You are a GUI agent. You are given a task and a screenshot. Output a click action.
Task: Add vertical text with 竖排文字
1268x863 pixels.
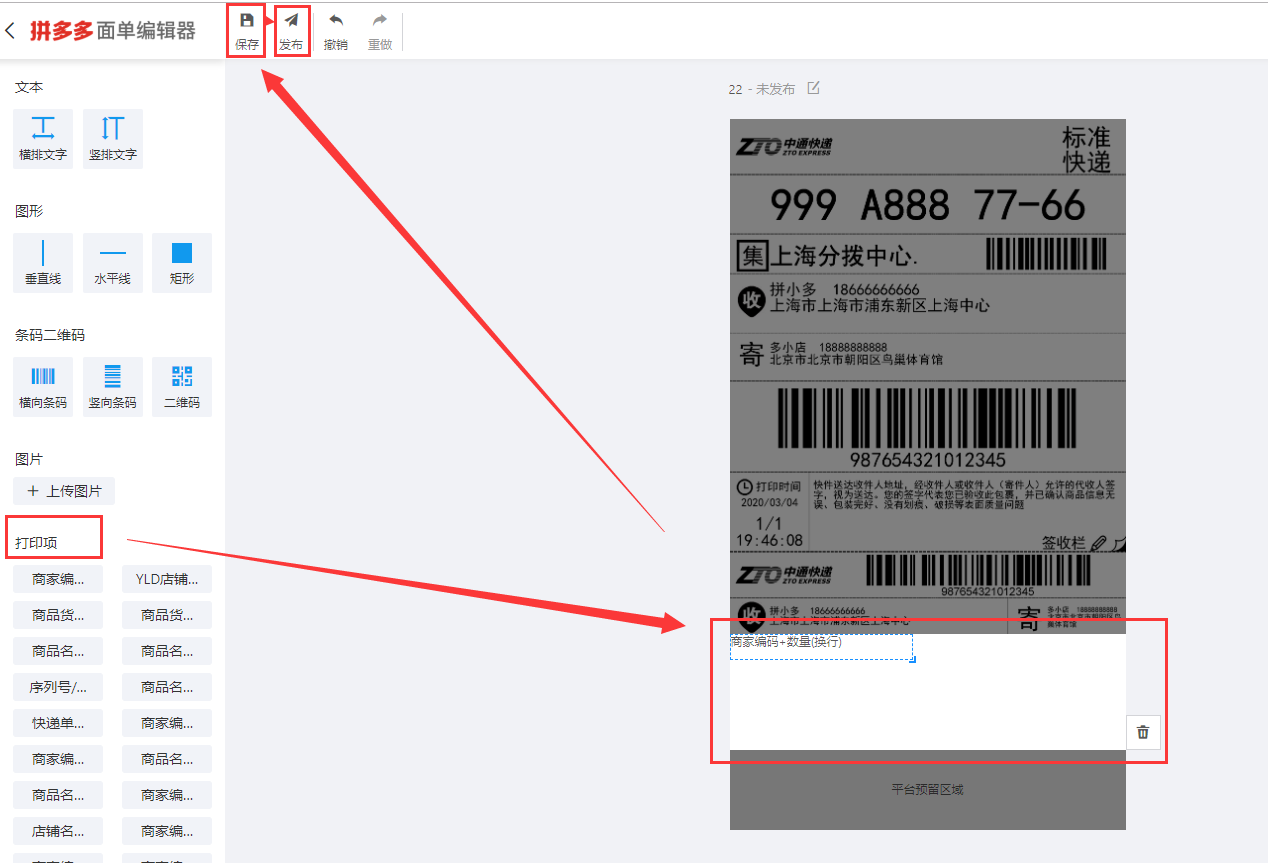pyautogui.click(x=113, y=139)
